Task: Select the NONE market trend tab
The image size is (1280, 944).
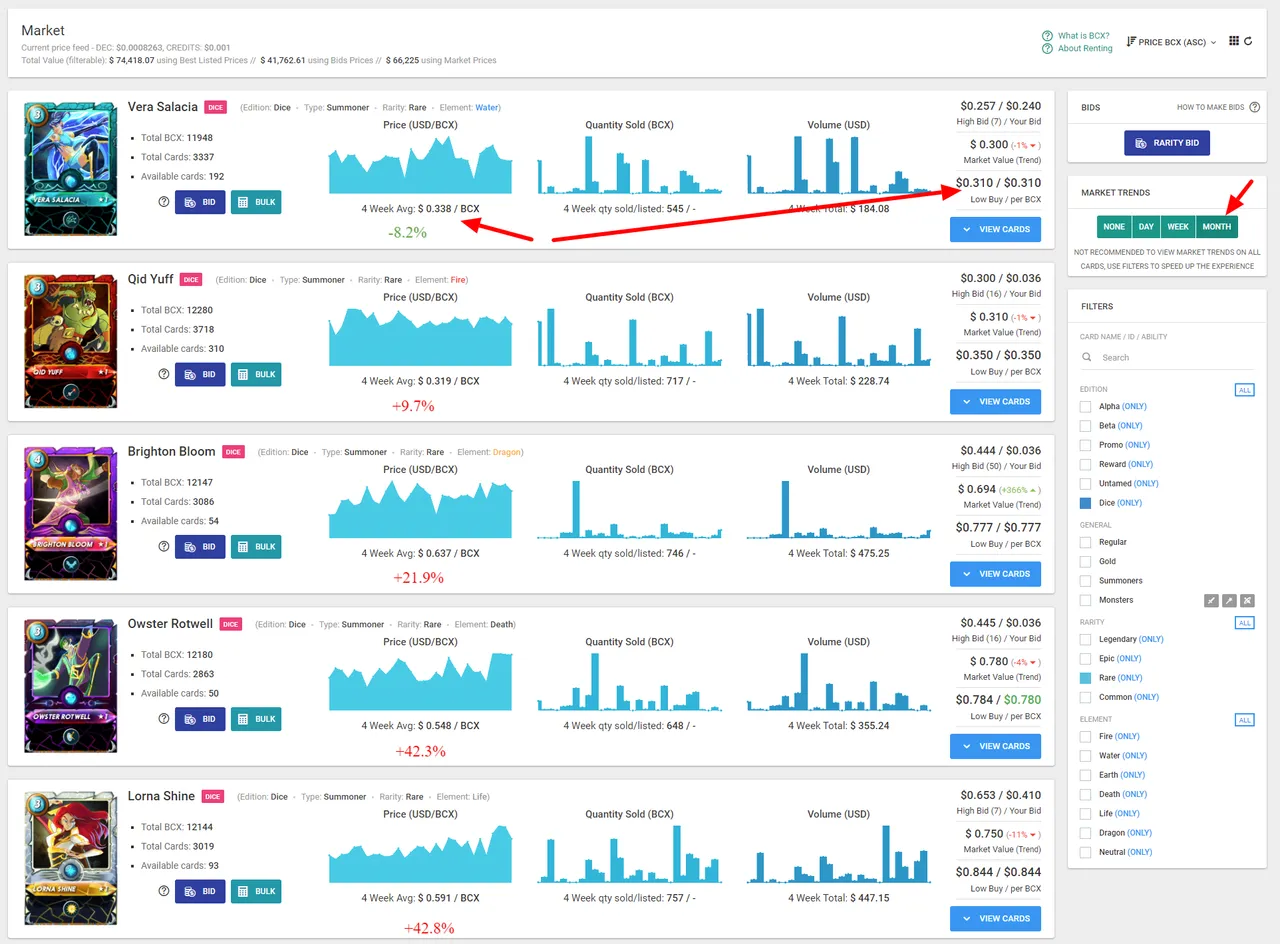Action: pyautogui.click(x=1114, y=227)
